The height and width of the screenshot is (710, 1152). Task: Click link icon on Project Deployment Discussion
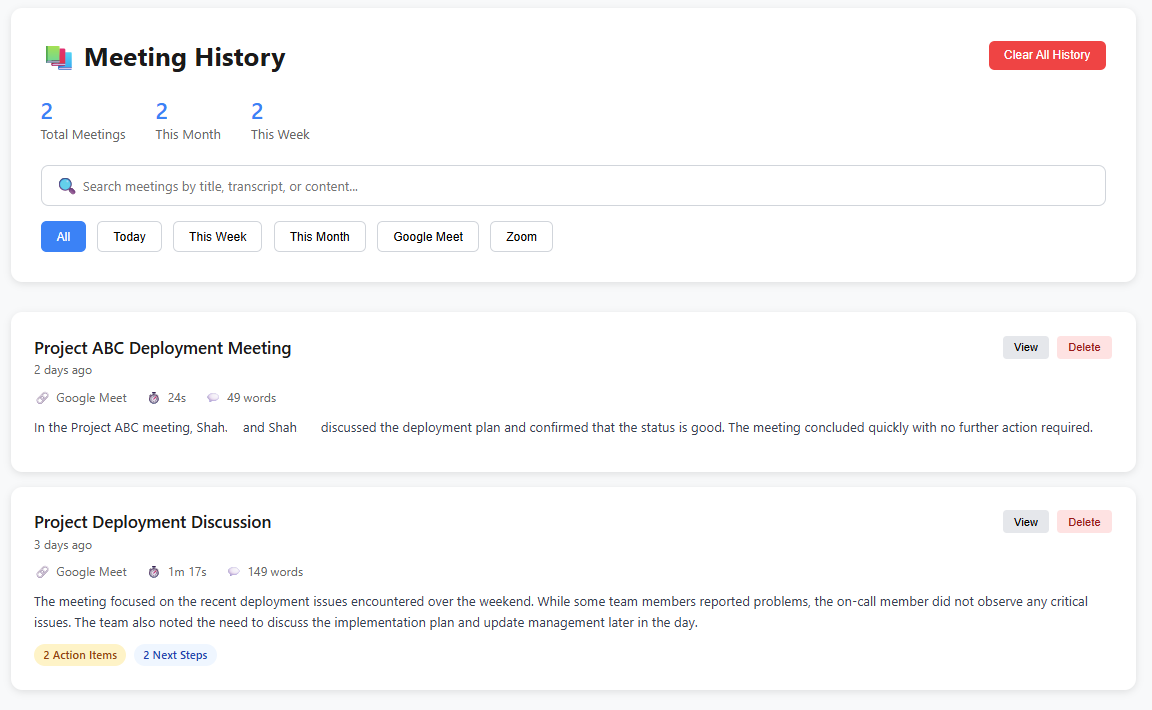coord(42,572)
